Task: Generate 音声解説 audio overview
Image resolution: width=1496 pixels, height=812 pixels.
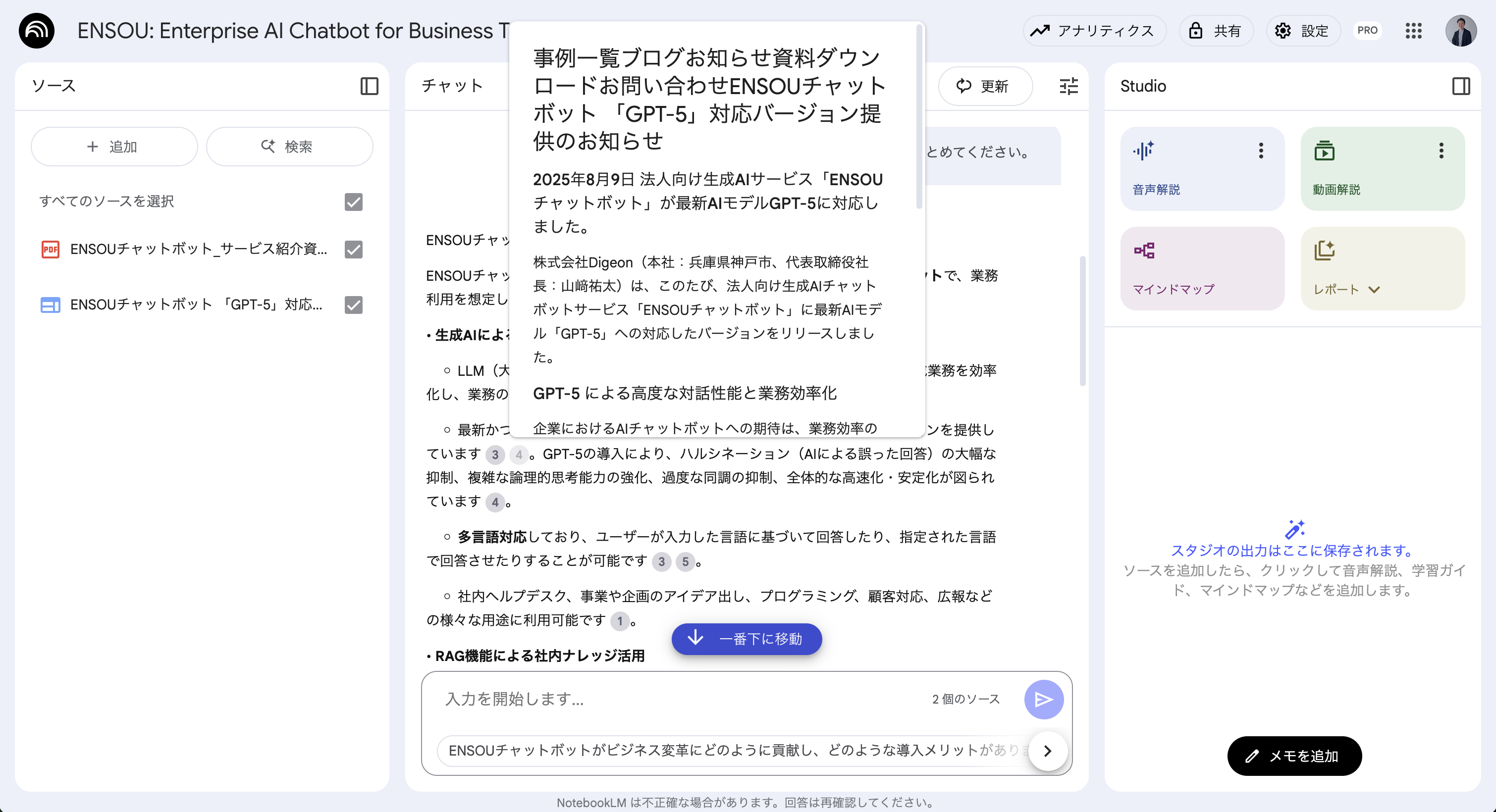Action: point(1202,169)
